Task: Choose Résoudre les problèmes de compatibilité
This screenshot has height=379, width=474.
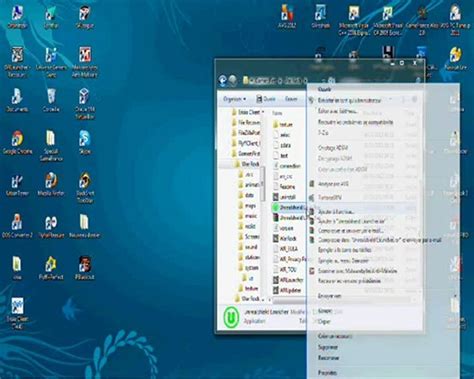Action: tap(355, 122)
